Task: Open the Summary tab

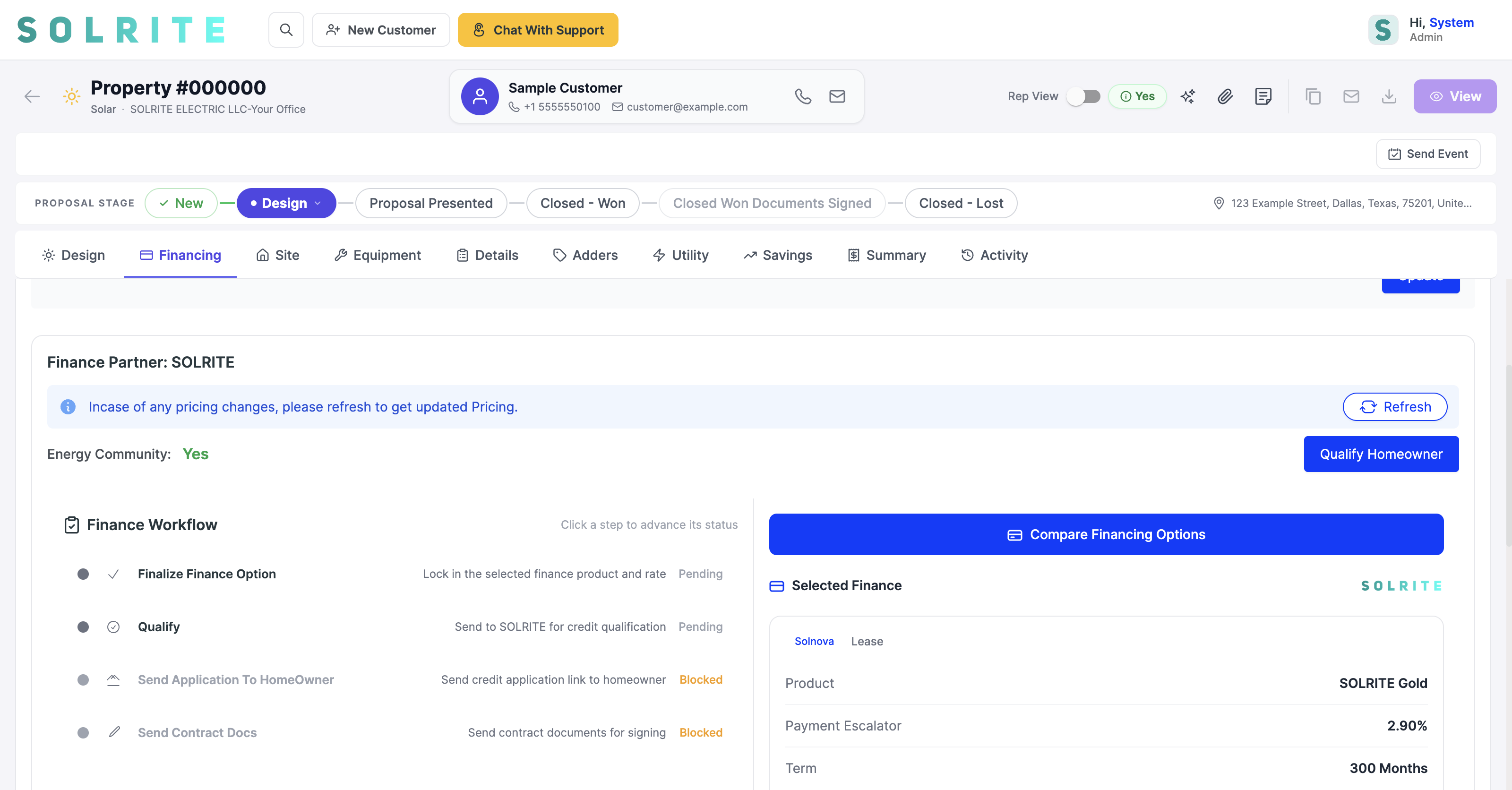Action: [887, 255]
